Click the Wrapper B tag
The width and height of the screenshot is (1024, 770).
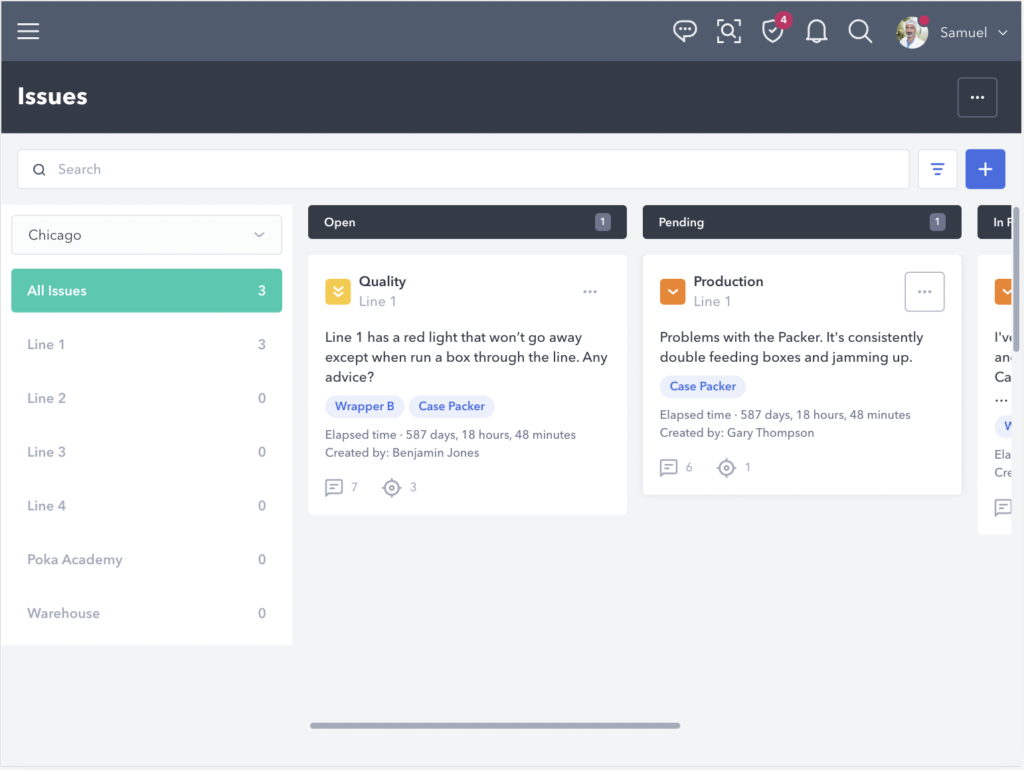coord(364,406)
